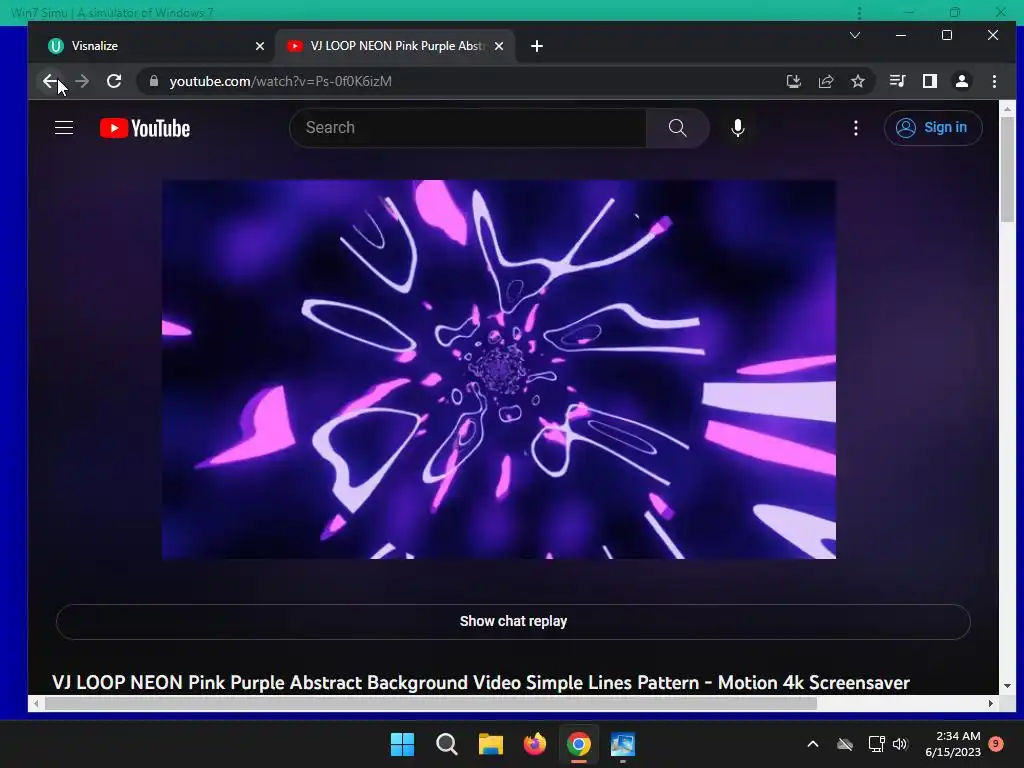Close the VJ LOOP NEON tab
Viewport: 1024px width, 768px height.
tap(499, 46)
